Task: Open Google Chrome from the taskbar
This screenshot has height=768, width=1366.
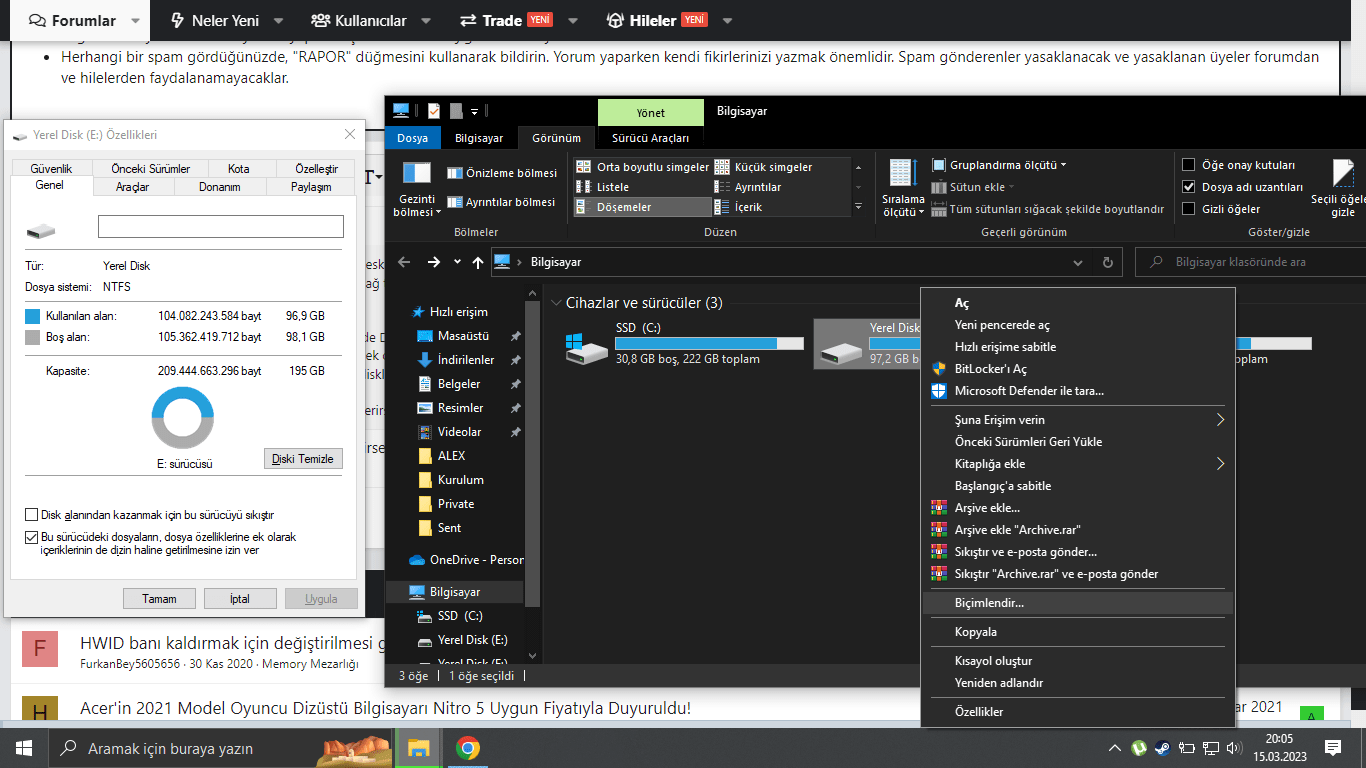Action: point(467,748)
